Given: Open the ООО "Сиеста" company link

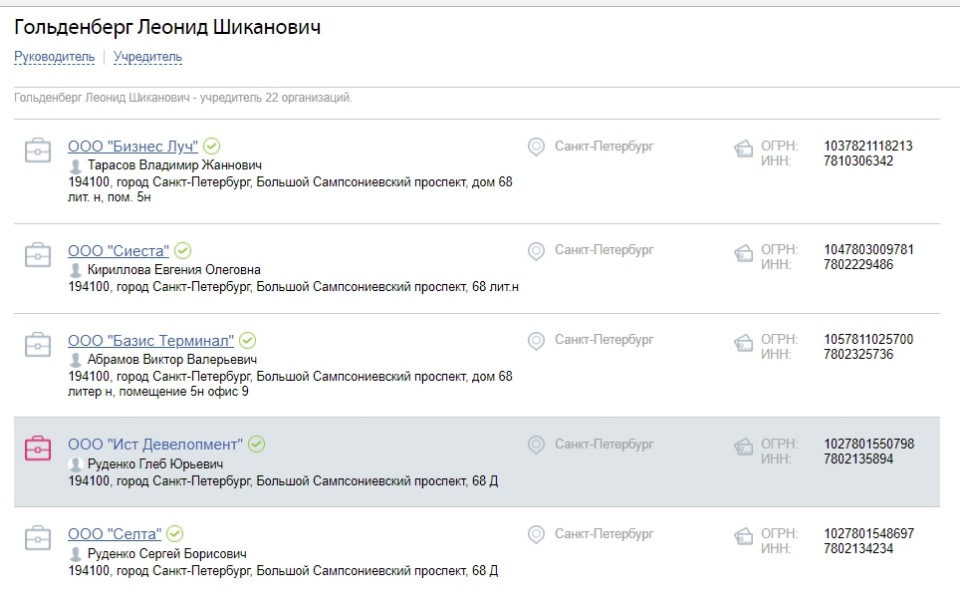Looking at the screenshot, I should tap(118, 251).
